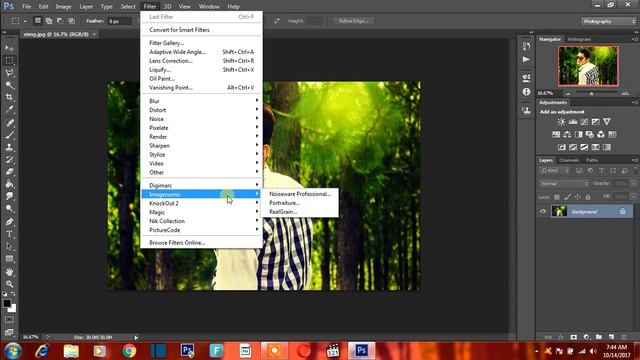Open Google Chrome from taskbar
Screen dimensions: 640x360
[x=129, y=351]
